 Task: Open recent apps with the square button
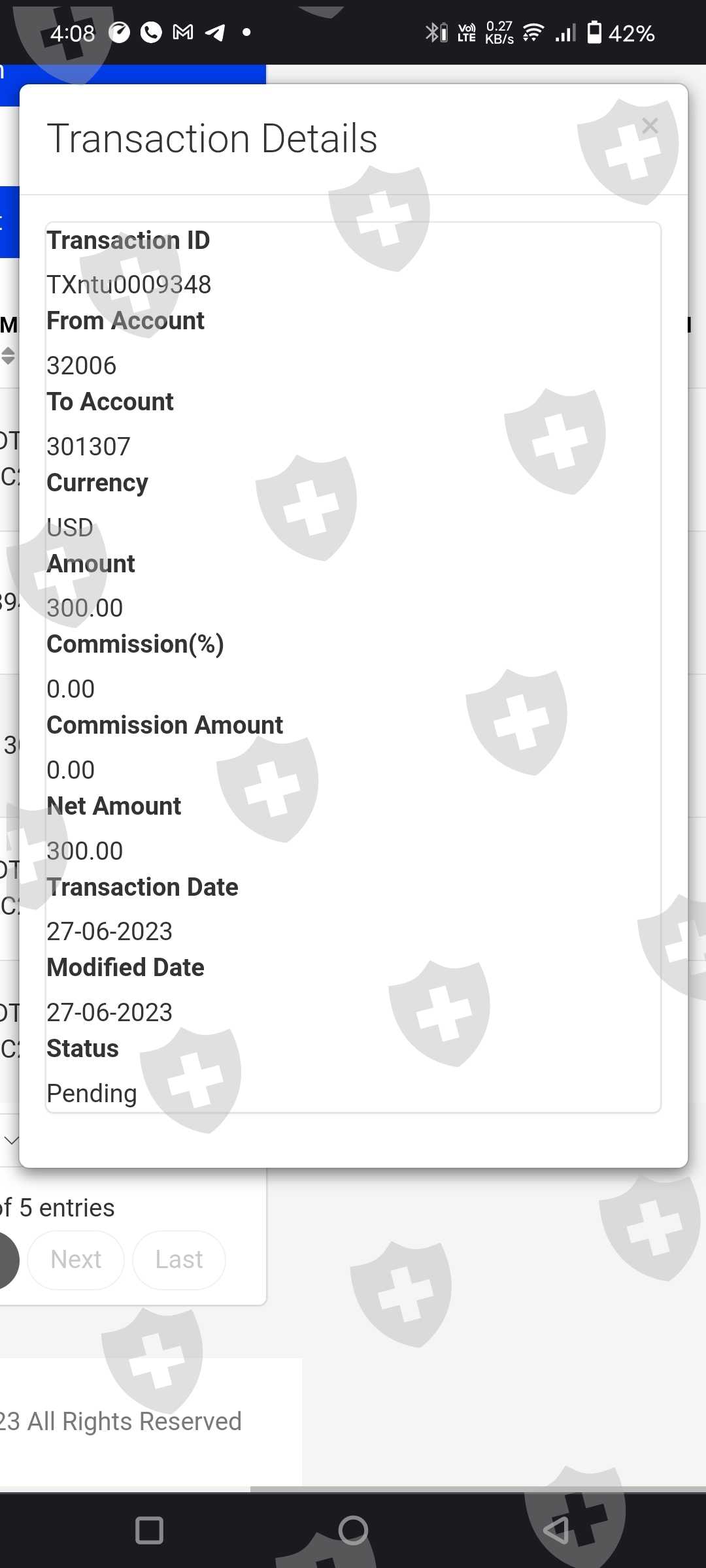pos(149,1530)
